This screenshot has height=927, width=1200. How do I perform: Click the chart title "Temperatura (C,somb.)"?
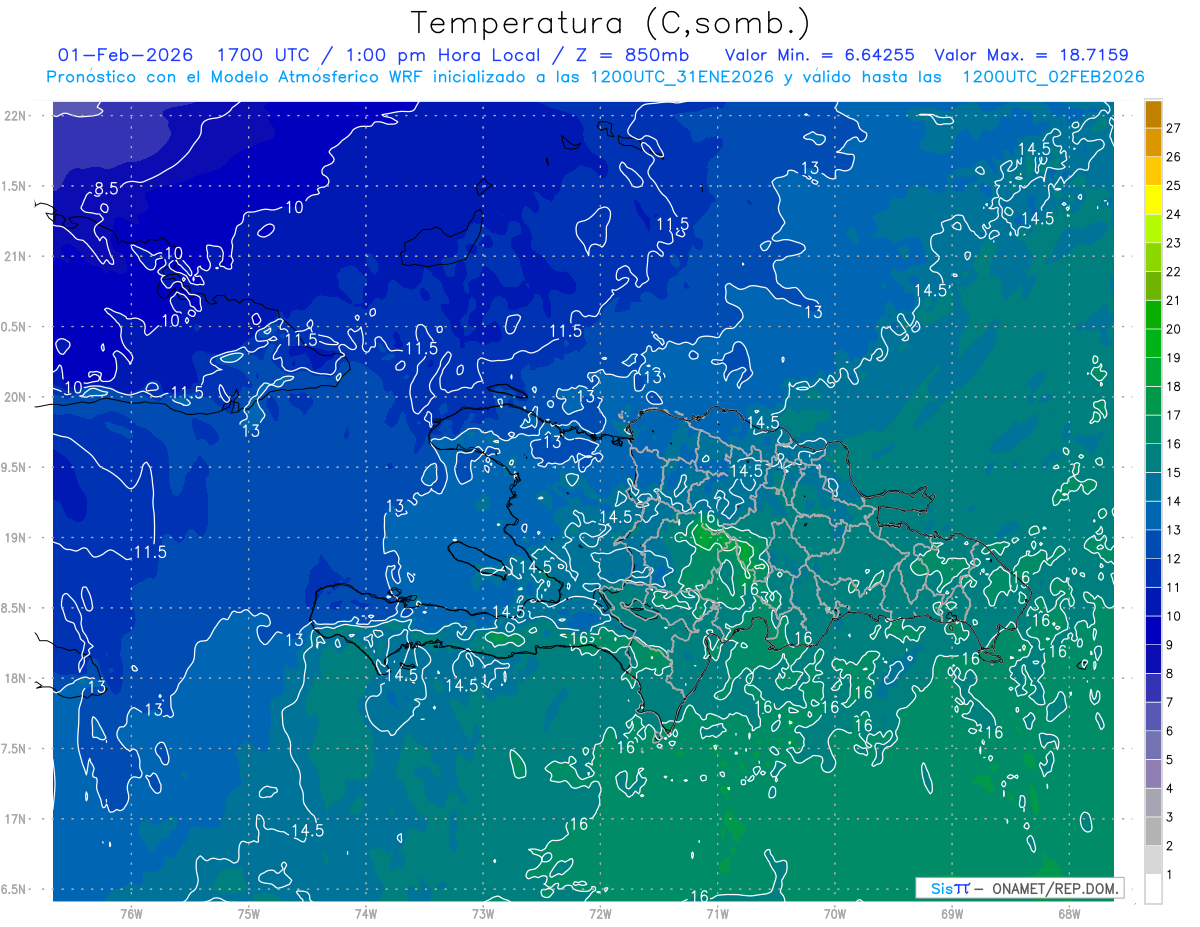click(x=611, y=23)
